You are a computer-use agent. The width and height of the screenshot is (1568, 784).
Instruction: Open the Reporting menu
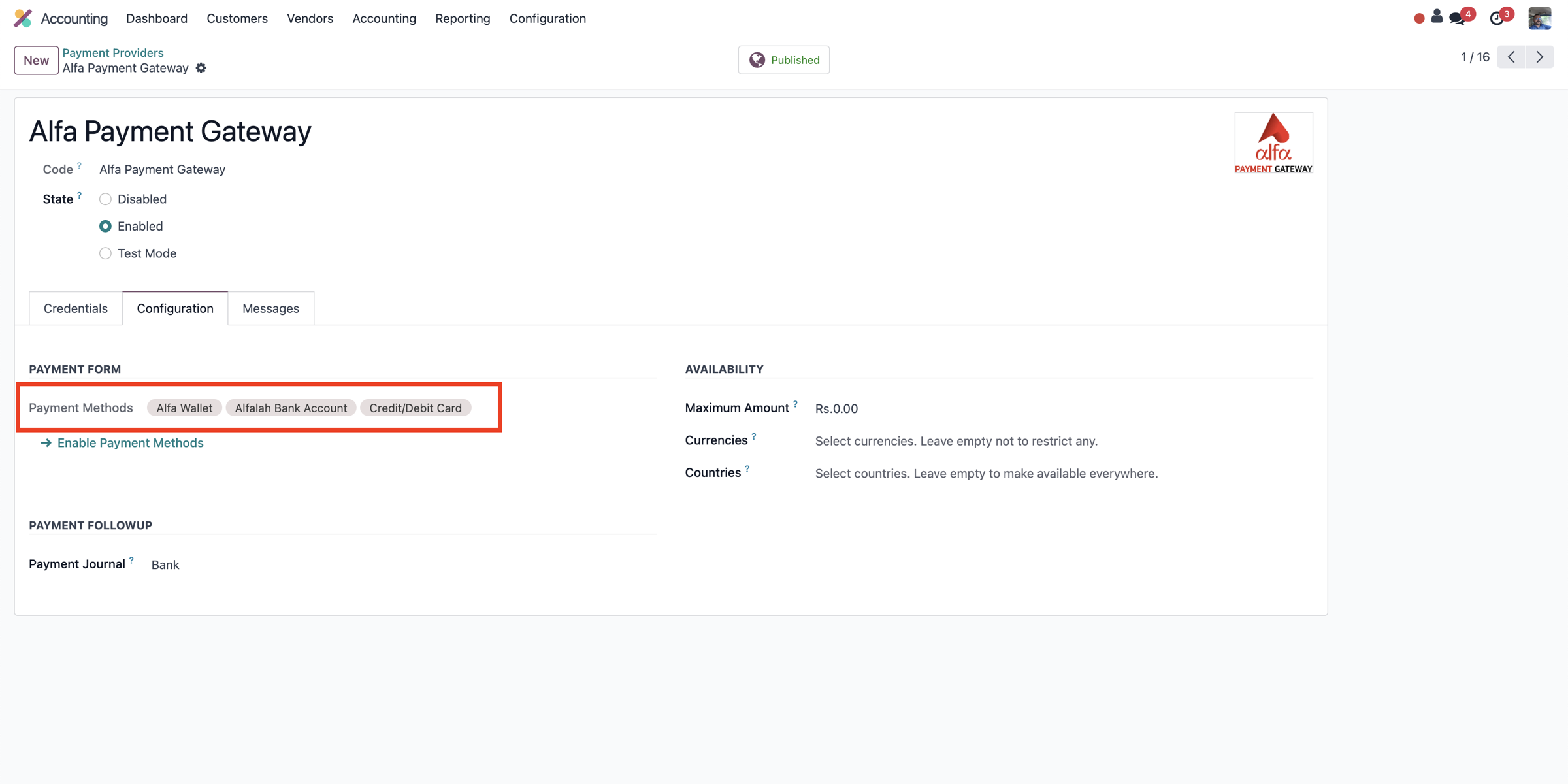463,18
